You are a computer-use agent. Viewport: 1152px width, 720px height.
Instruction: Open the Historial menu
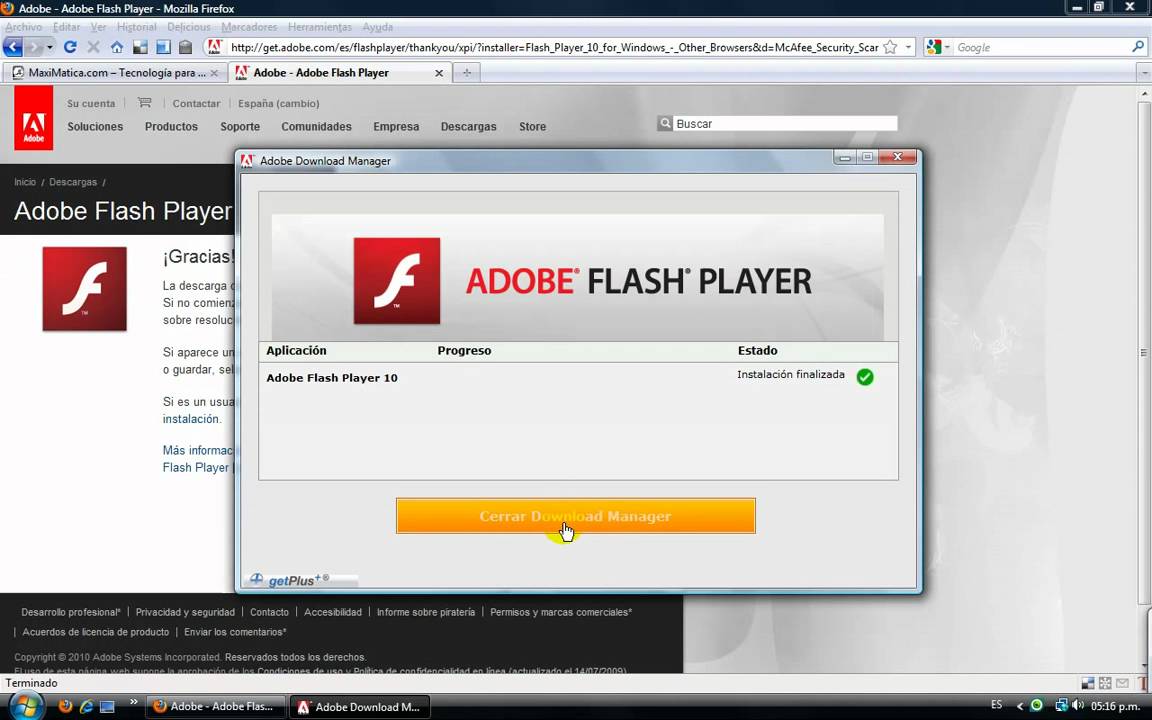coord(137,26)
